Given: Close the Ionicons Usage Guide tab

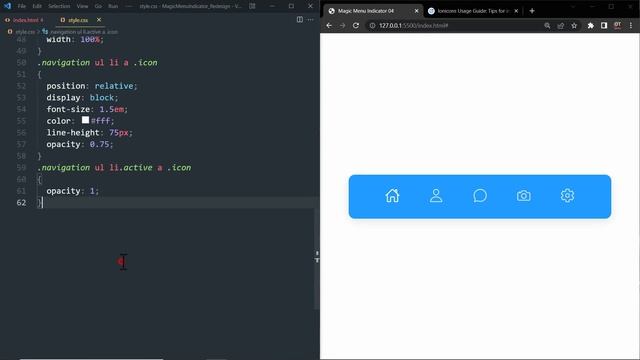Looking at the screenshot, I should point(516,11).
